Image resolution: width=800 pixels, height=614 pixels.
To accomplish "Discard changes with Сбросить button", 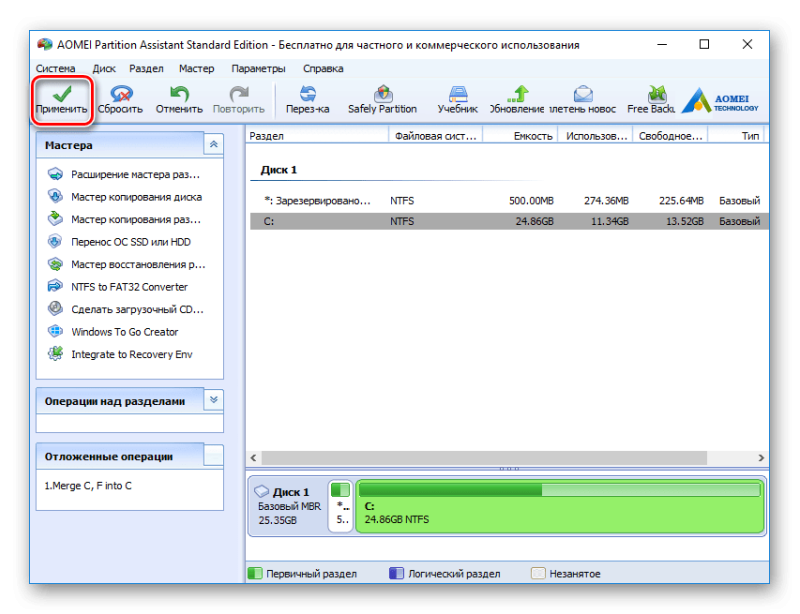I will (x=120, y=100).
